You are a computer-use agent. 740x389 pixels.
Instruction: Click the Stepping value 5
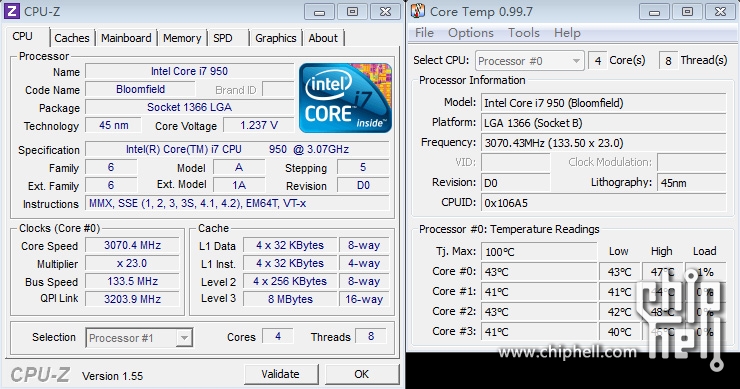point(363,167)
